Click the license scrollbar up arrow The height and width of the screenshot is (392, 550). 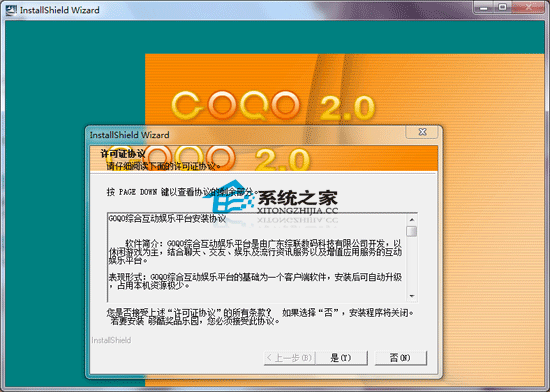point(412,219)
